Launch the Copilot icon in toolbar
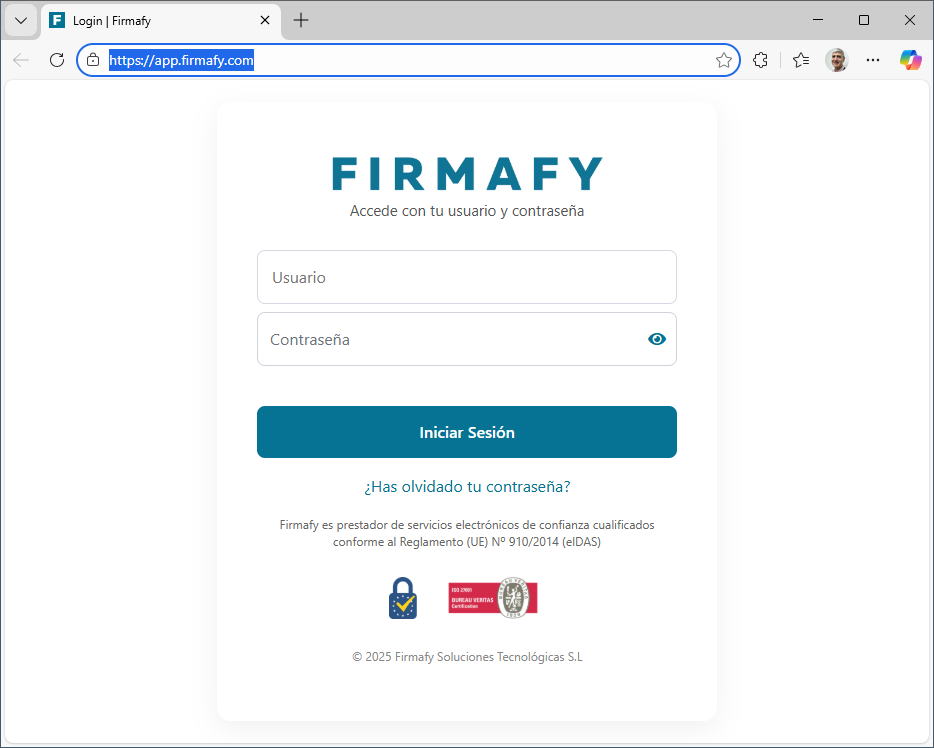Screen dimensions: 934x748 [x=910, y=60]
